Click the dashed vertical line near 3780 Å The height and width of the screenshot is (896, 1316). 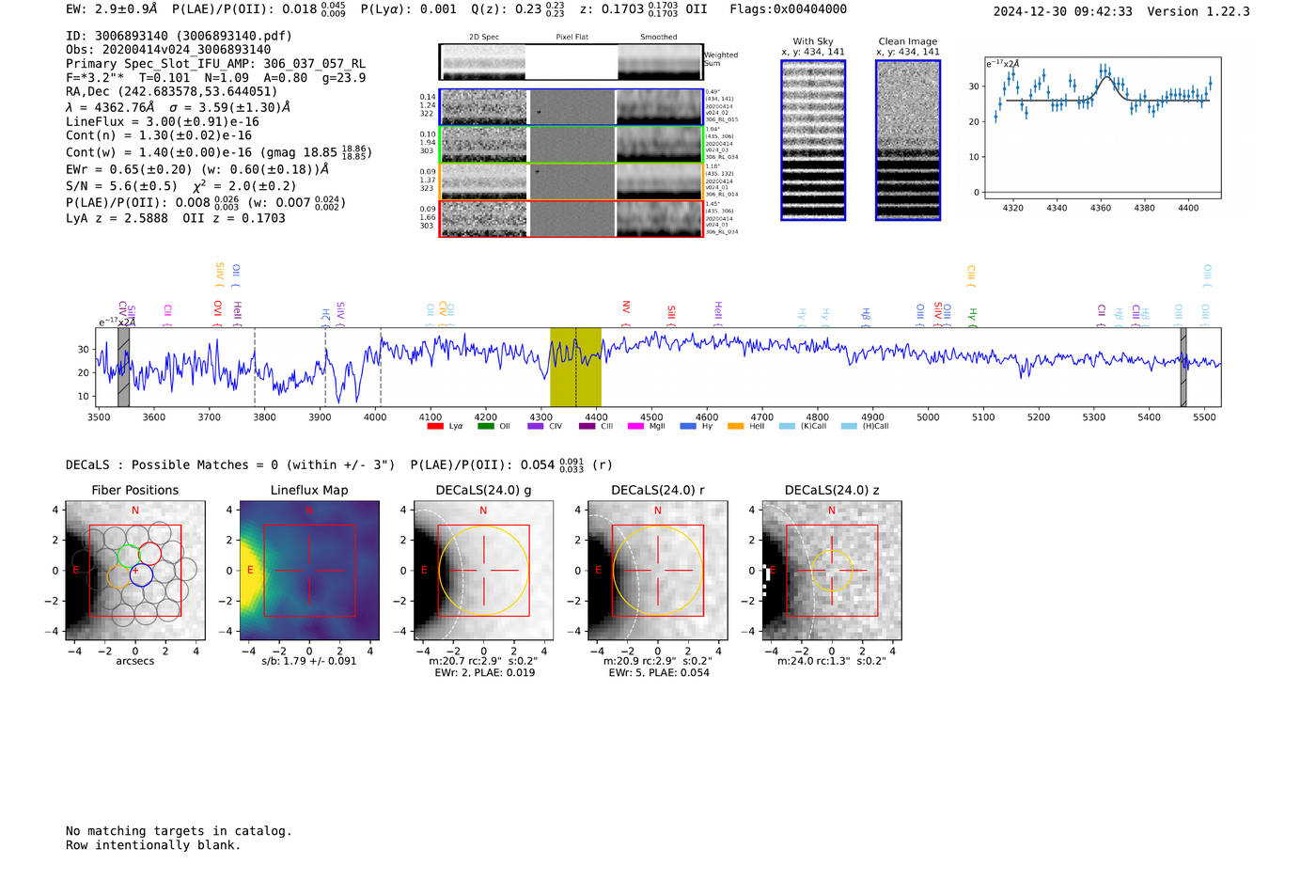[255, 367]
